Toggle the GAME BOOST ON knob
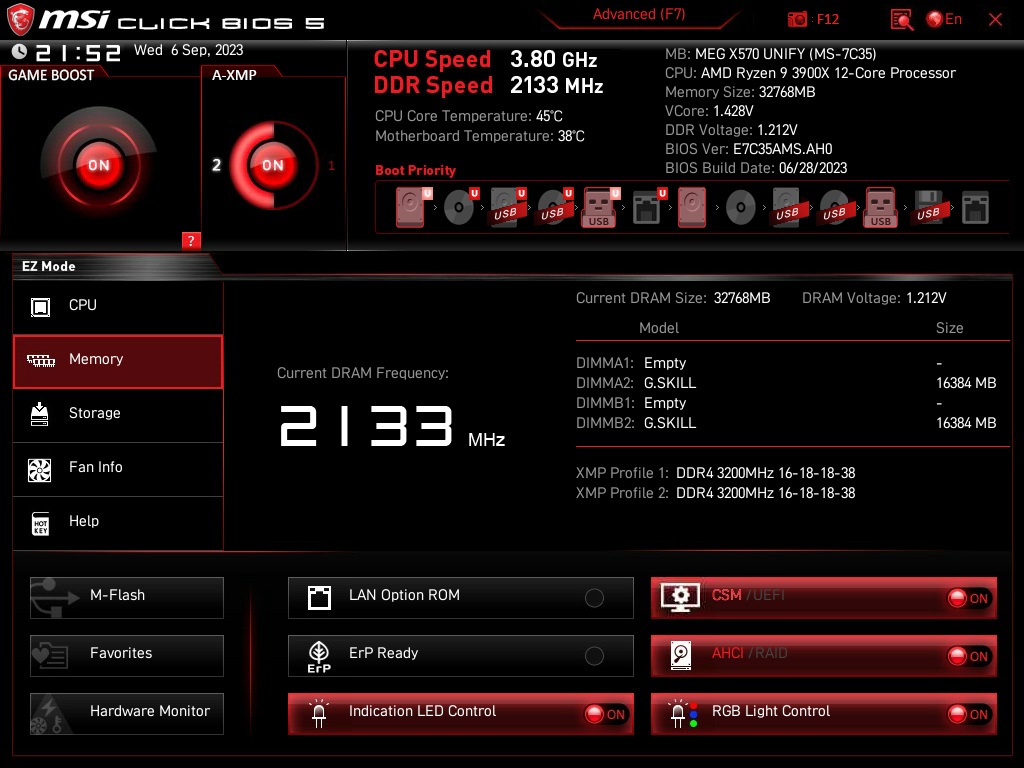Viewport: 1024px width, 768px height. point(99,165)
